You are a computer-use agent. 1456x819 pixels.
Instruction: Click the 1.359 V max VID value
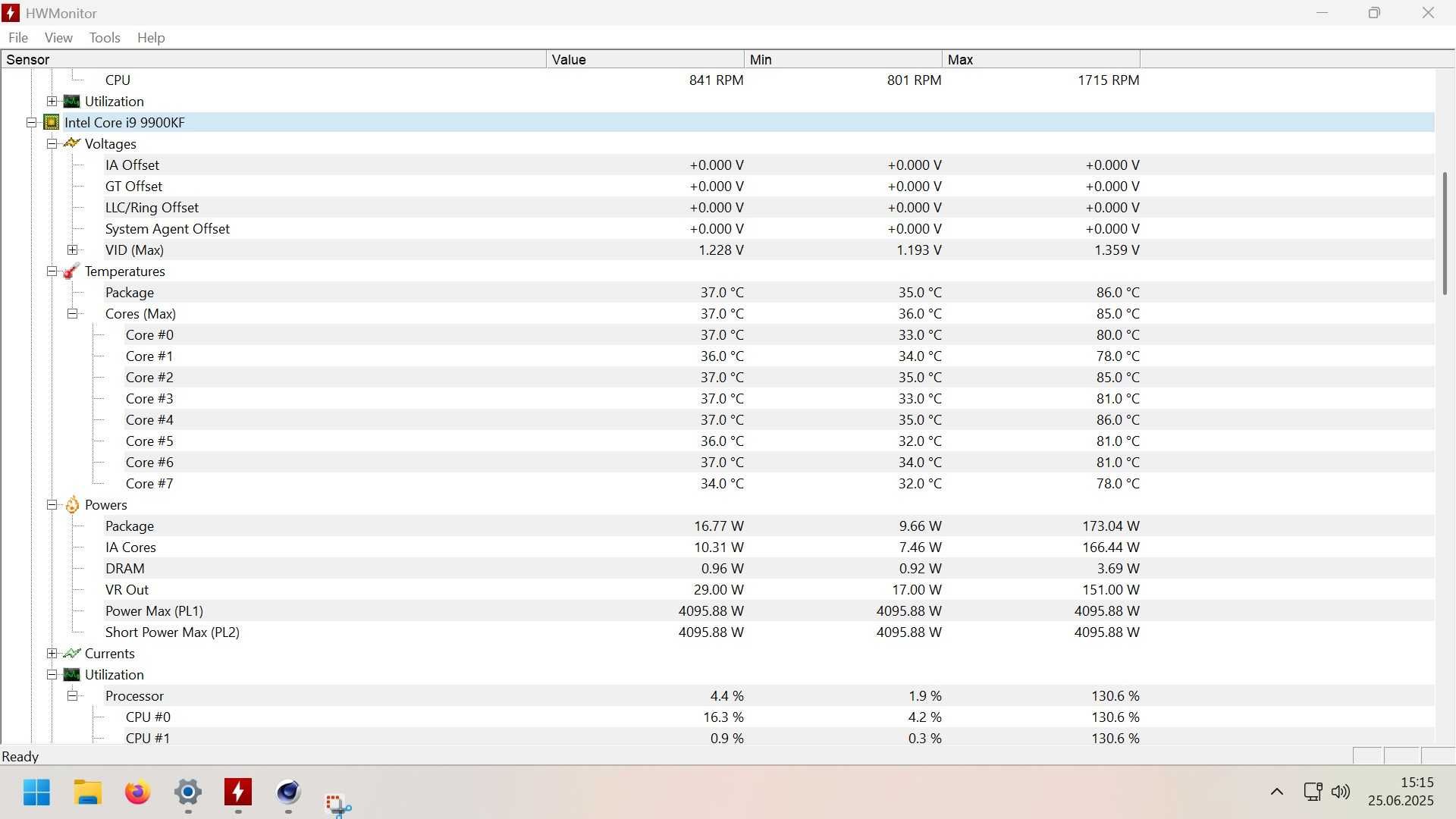(1116, 249)
